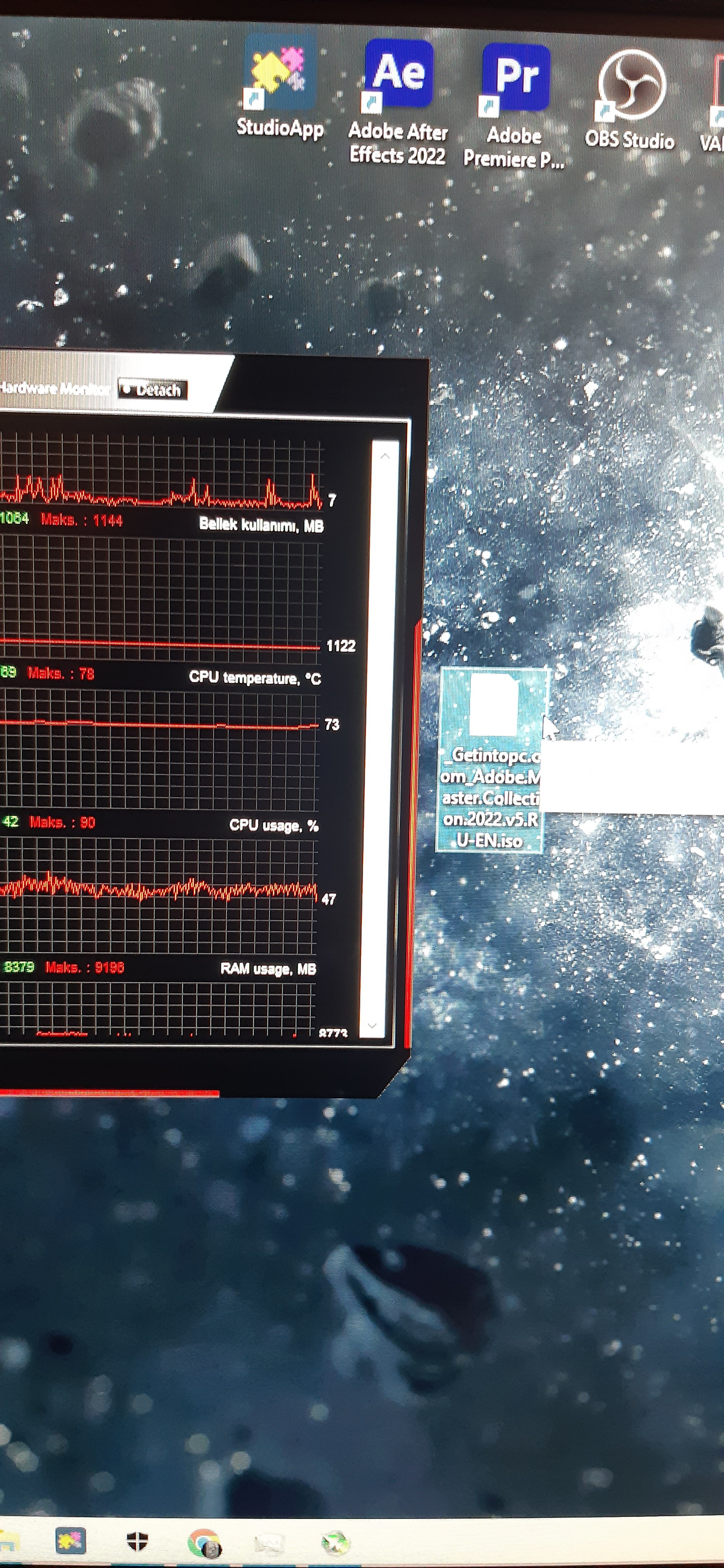Click the CPU usage graph
Screen dimensions: 724x1568
[158, 895]
